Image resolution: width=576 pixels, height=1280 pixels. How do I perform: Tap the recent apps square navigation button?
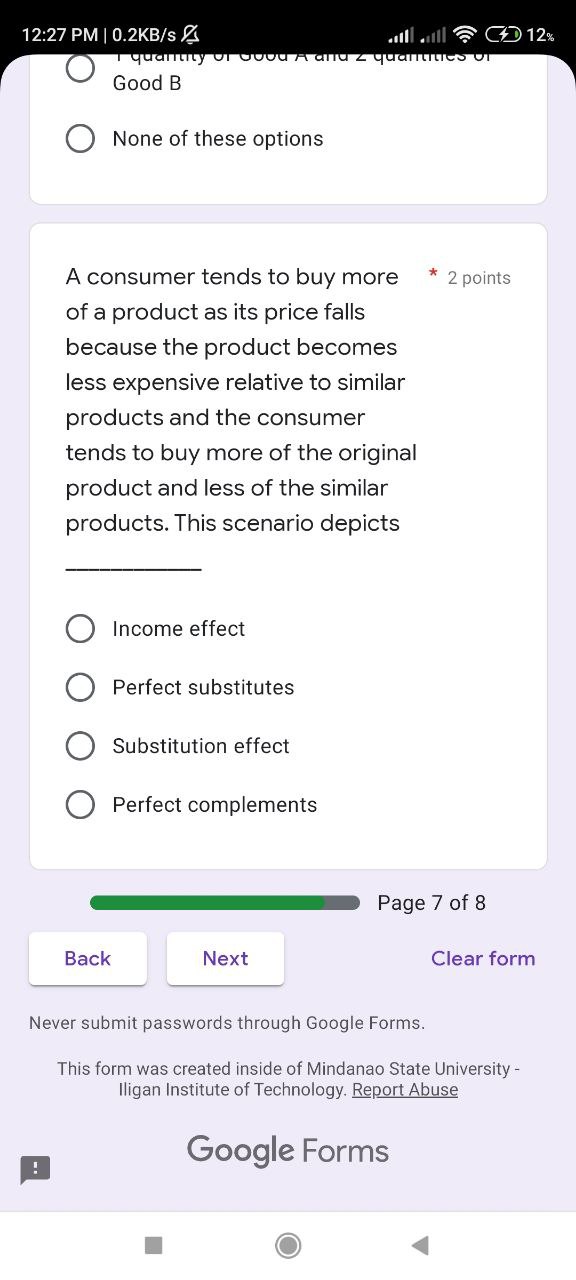[153, 1246]
